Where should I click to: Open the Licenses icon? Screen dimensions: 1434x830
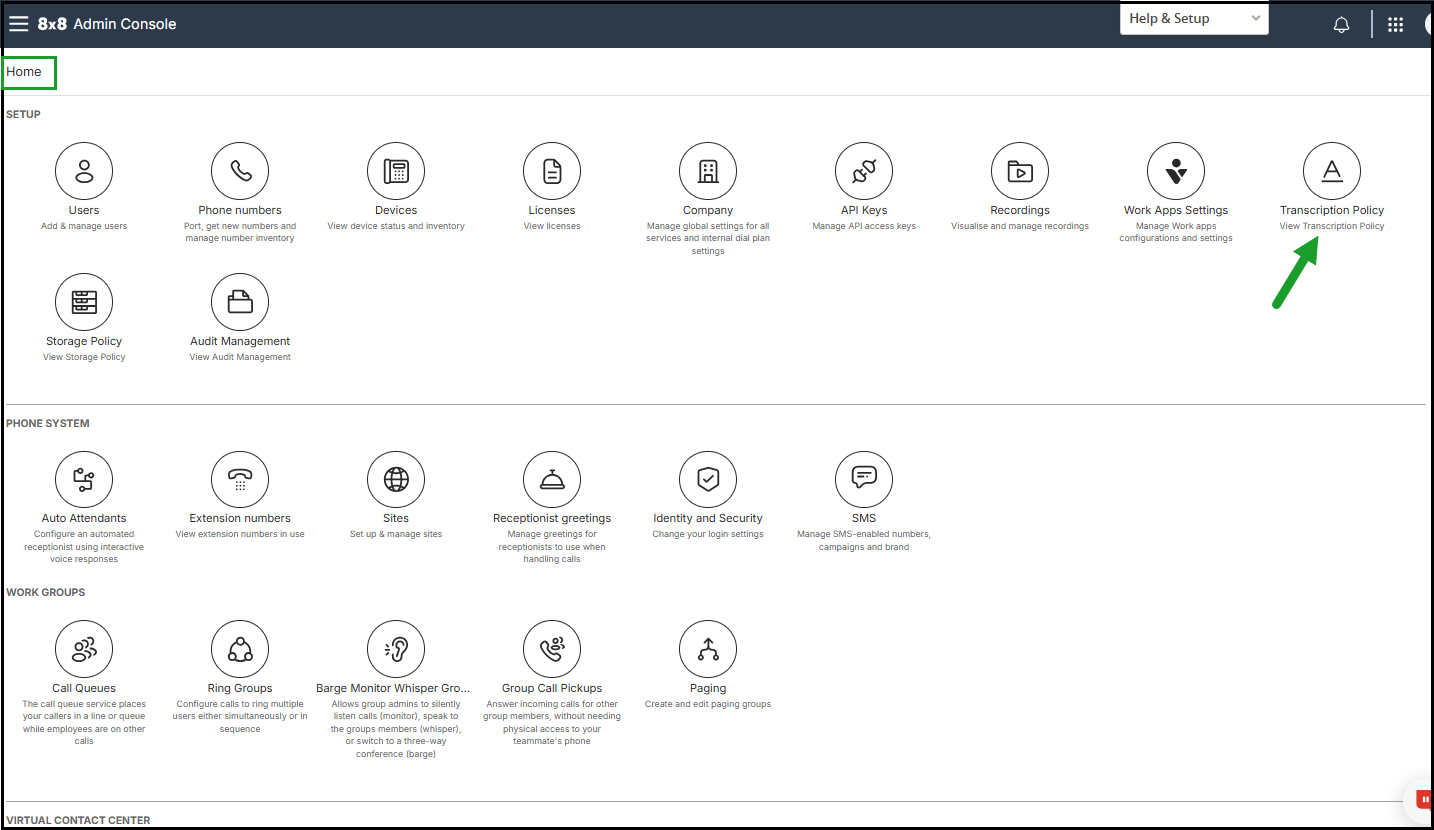click(x=552, y=171)
